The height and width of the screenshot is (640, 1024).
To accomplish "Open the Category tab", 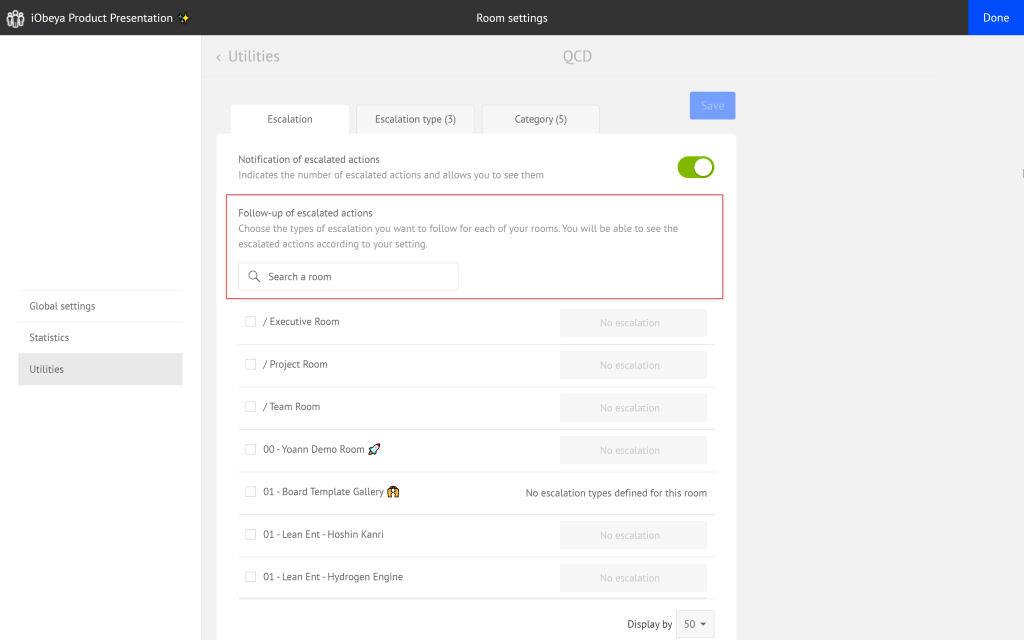I will click(540, 118).
